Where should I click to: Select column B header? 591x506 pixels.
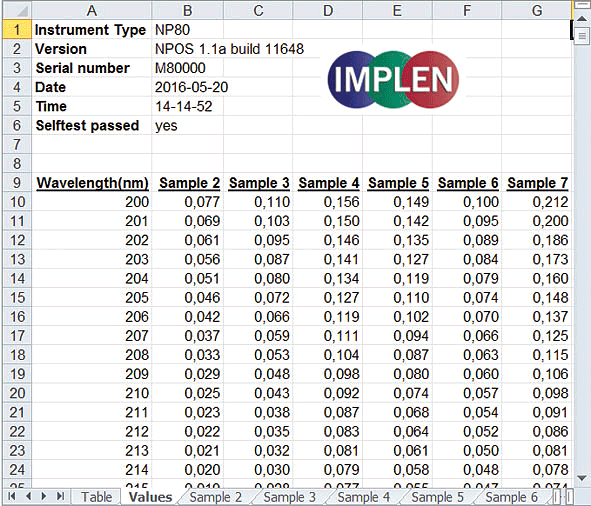point(187,10)
